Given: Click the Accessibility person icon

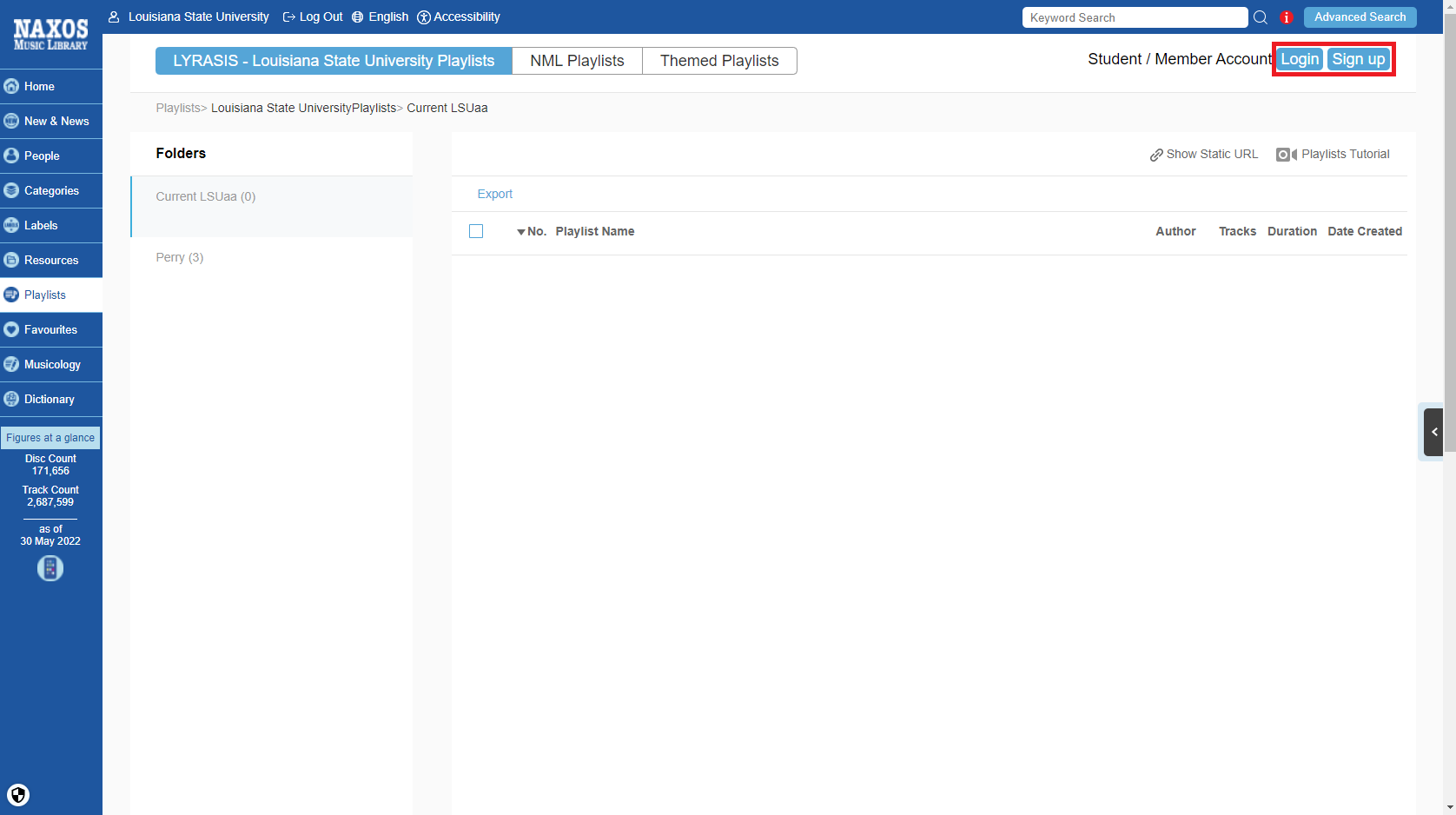Looking at the screenshot, I should [424, 17].
